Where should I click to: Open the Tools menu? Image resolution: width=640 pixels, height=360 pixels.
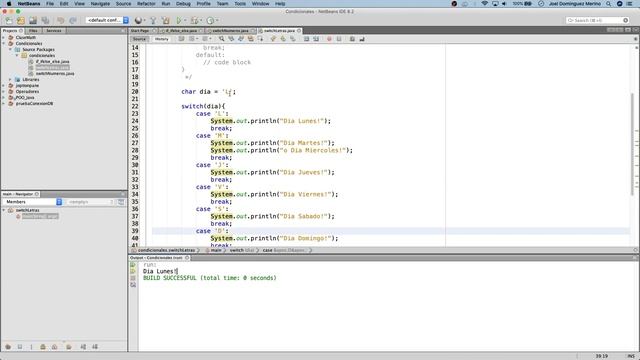click(x=240, y=4)
